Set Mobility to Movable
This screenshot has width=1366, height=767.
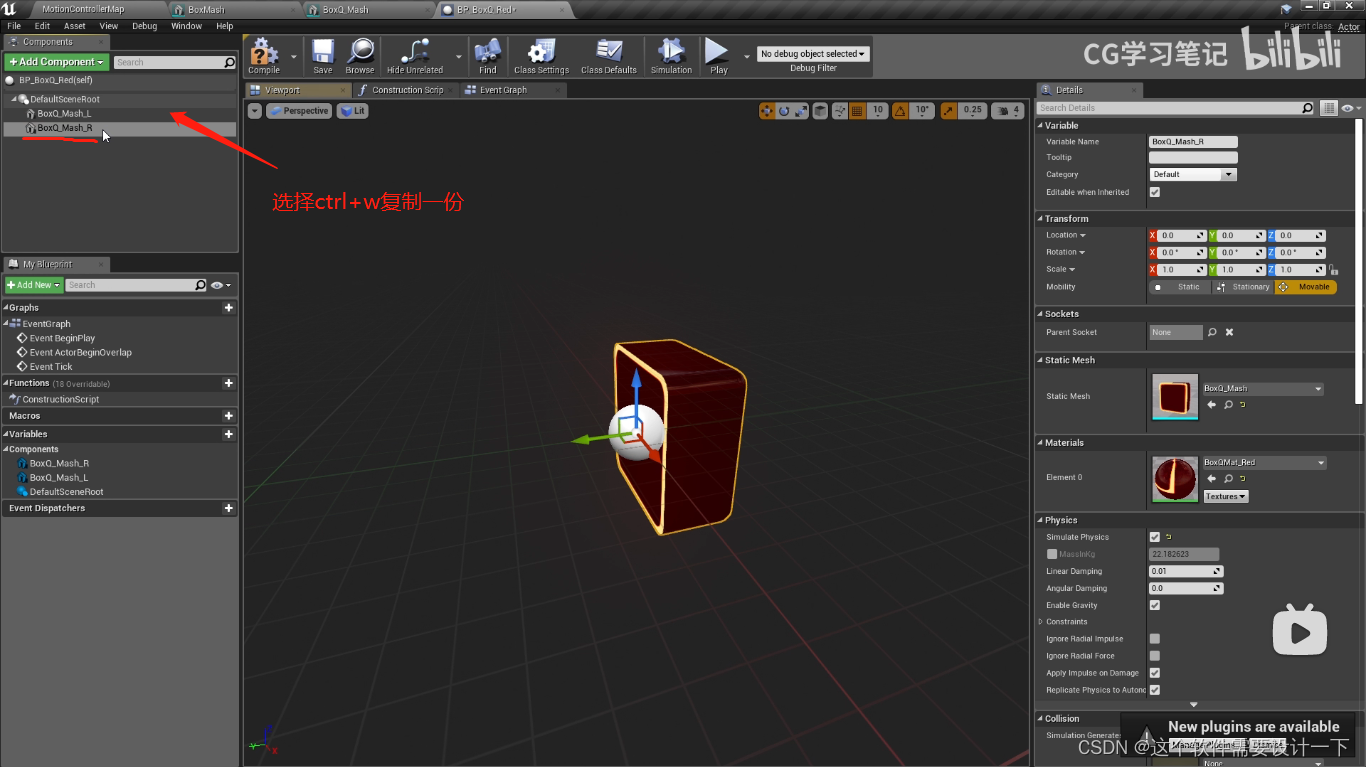coord(1306,287)
